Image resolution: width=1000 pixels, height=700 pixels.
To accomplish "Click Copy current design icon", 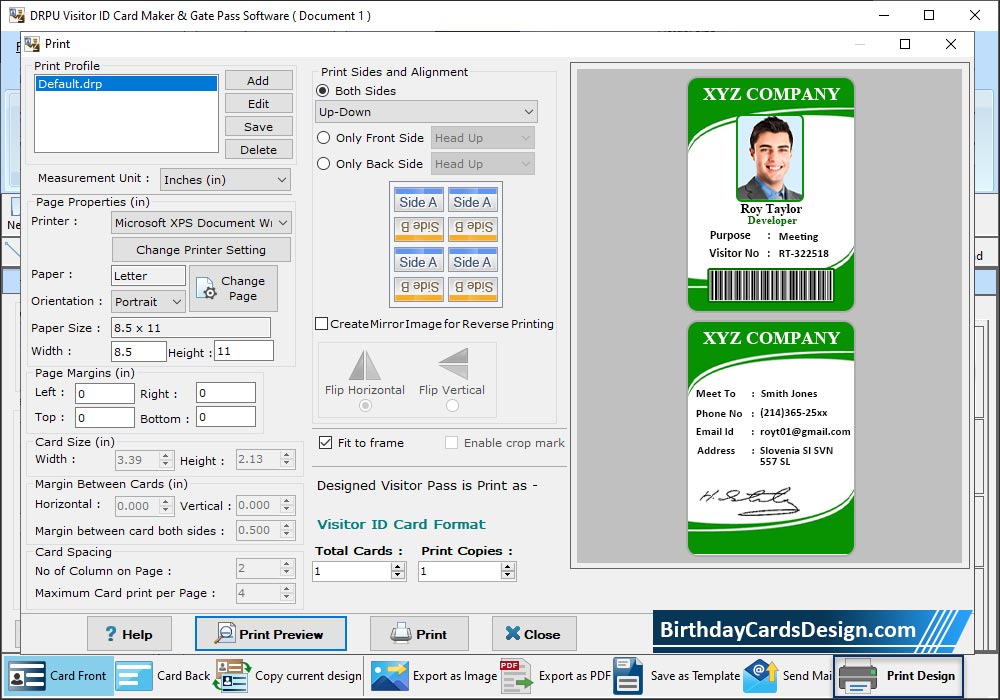I will [232, 676].
